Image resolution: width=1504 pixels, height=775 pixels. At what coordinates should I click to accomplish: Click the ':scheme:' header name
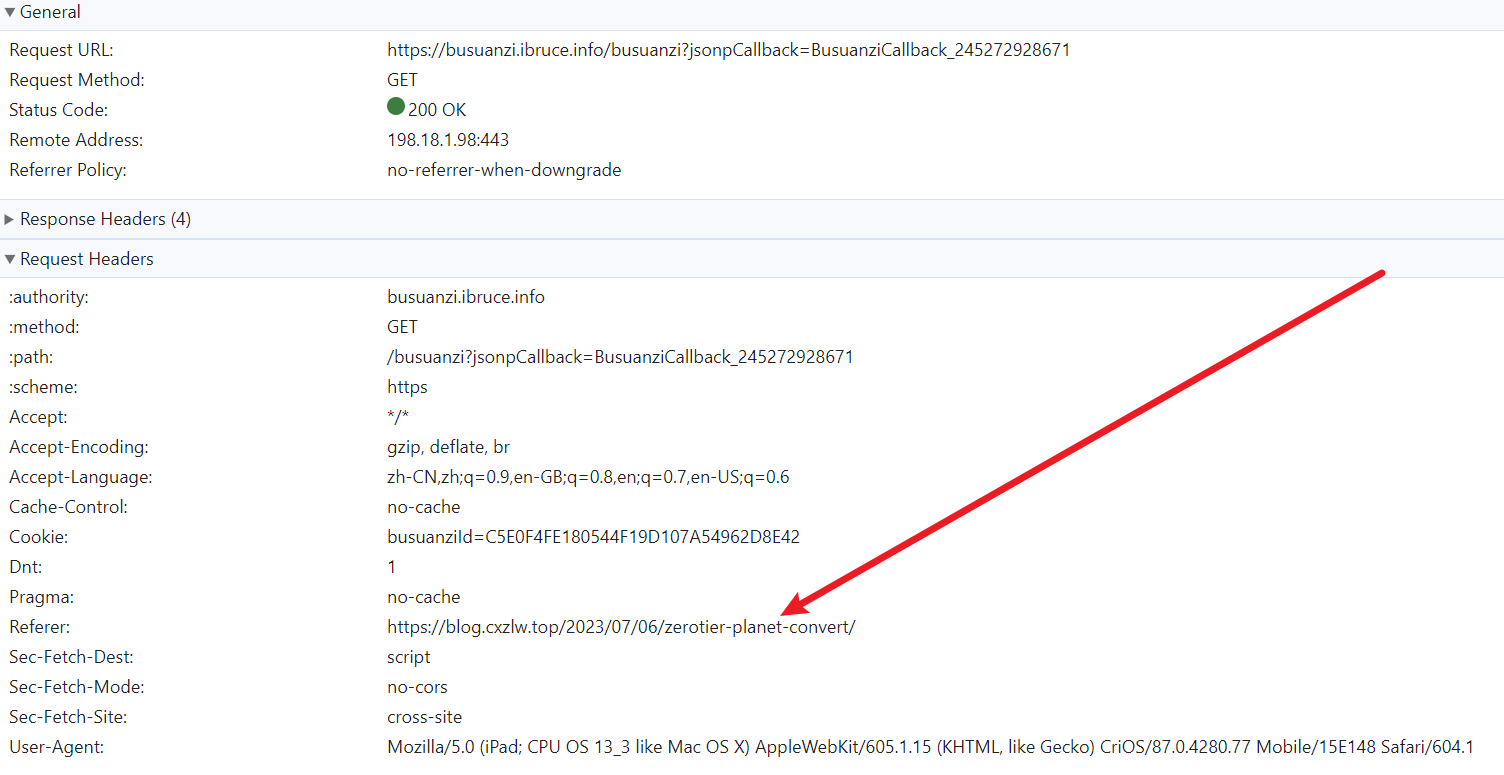click(x=43, y=387)
